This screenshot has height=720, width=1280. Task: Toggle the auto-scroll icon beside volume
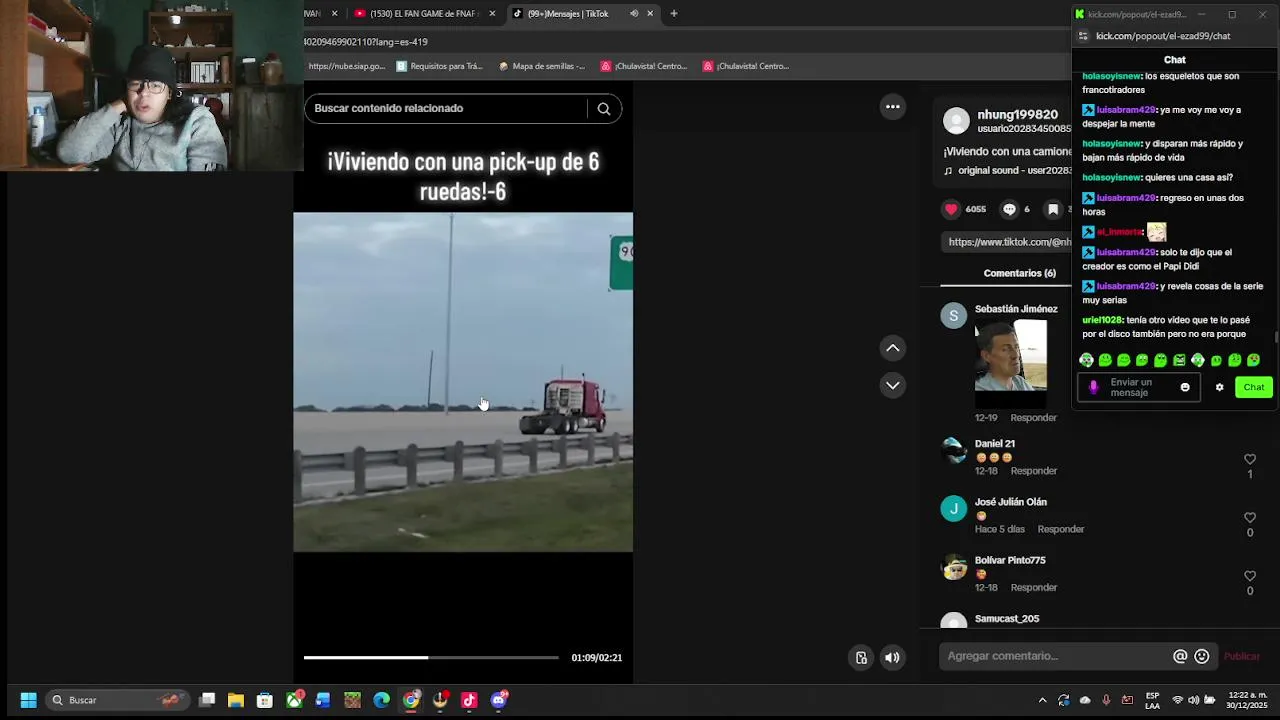[x=861, y=658]
